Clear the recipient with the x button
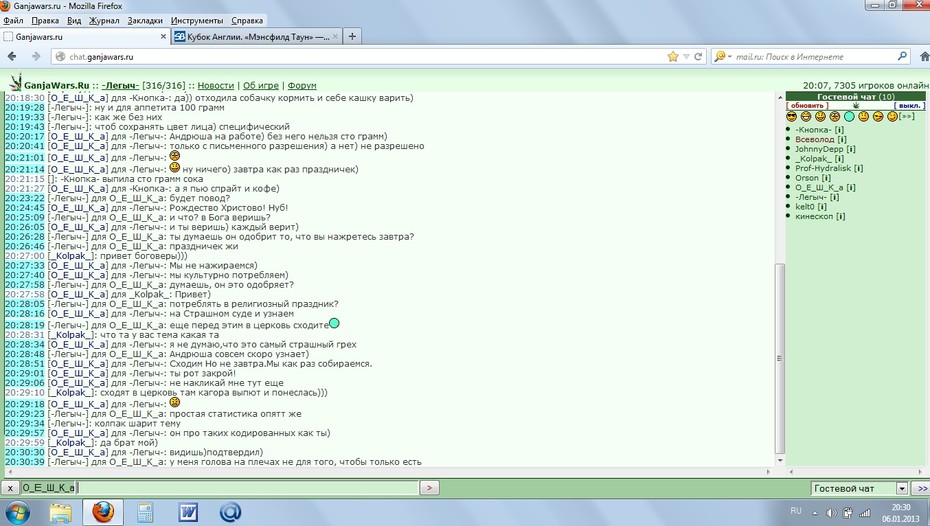Viewport: 930px width, 526px height. click(10, 488)
